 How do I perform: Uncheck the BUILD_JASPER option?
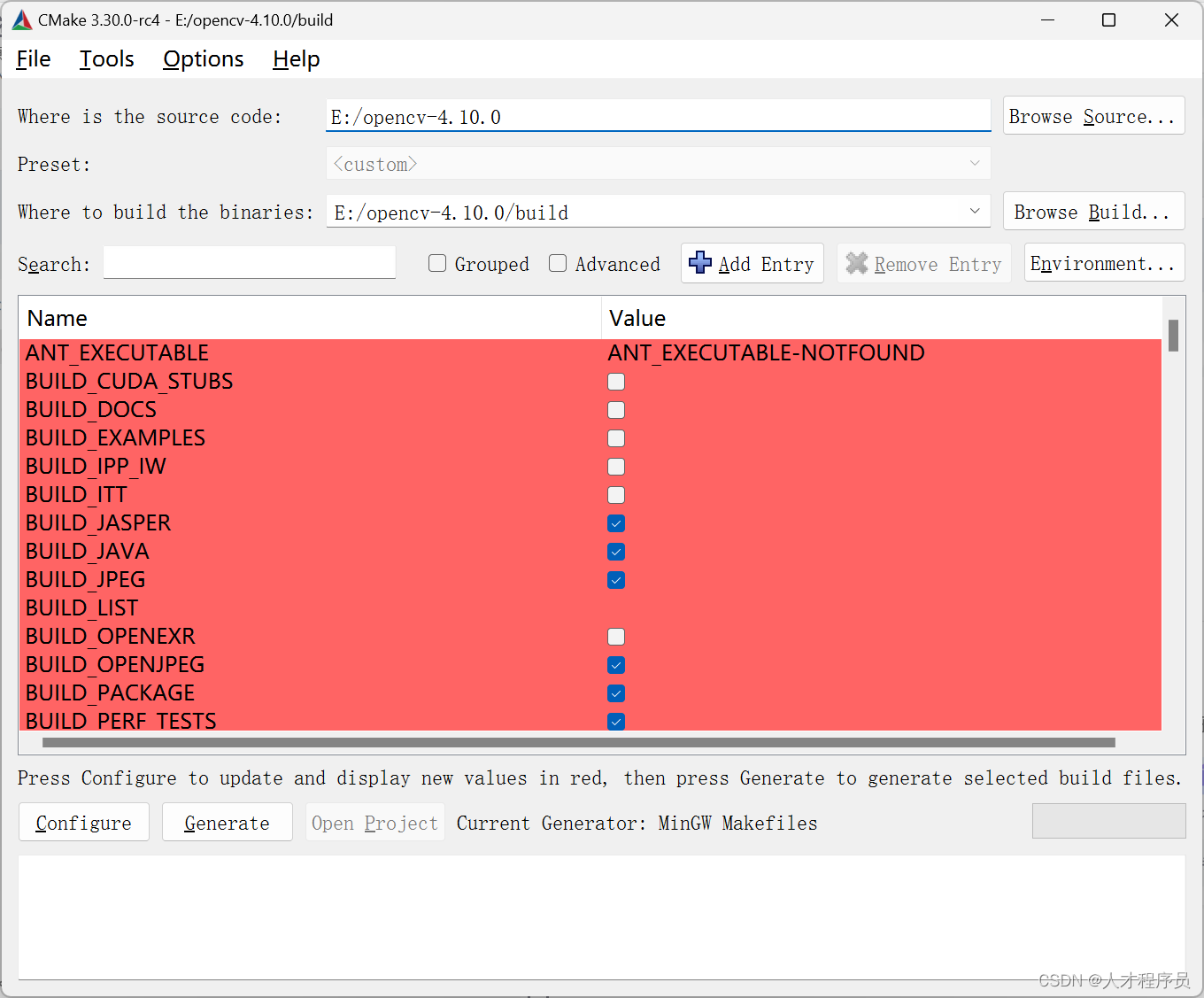click(616, 523)
